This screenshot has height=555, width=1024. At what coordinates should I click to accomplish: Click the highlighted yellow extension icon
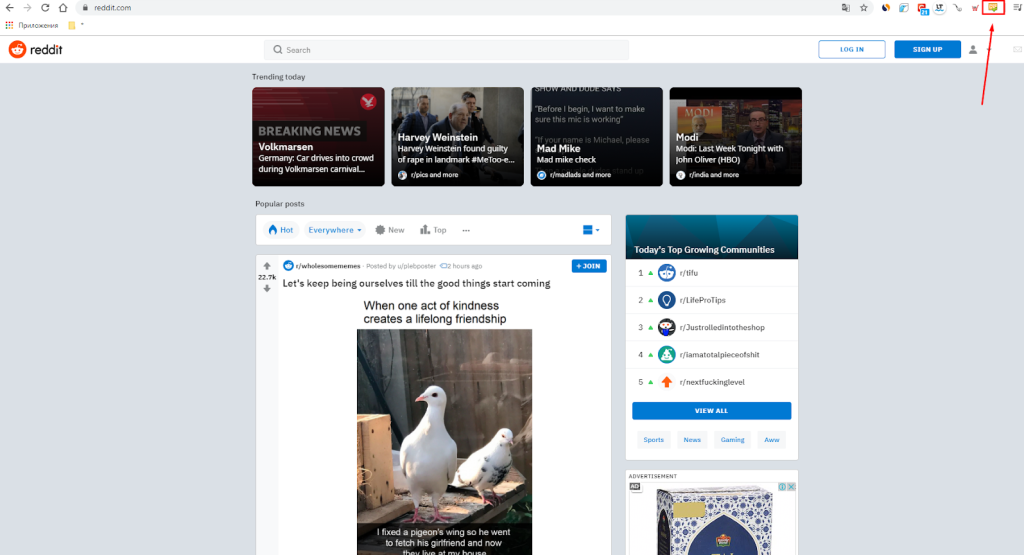click(993, 8)
